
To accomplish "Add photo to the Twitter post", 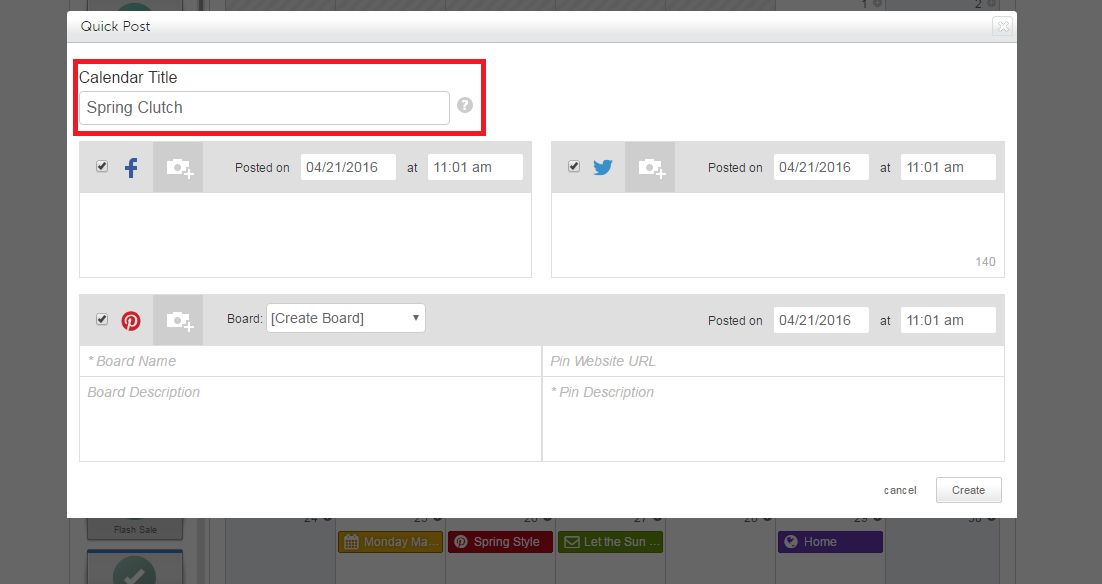I will (x=651, y=168).
